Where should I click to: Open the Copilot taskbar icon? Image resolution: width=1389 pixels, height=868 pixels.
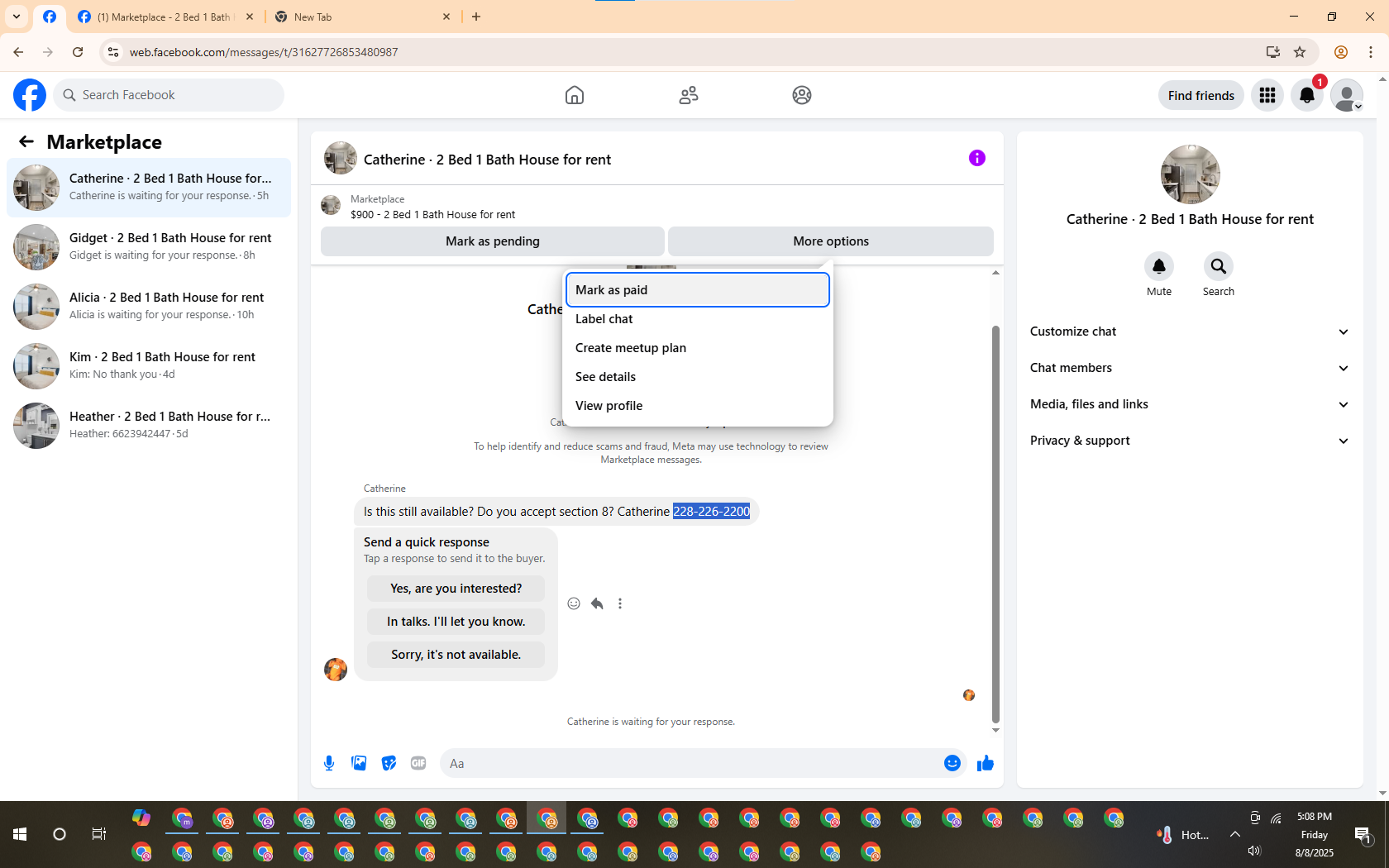tap(141, 818)
